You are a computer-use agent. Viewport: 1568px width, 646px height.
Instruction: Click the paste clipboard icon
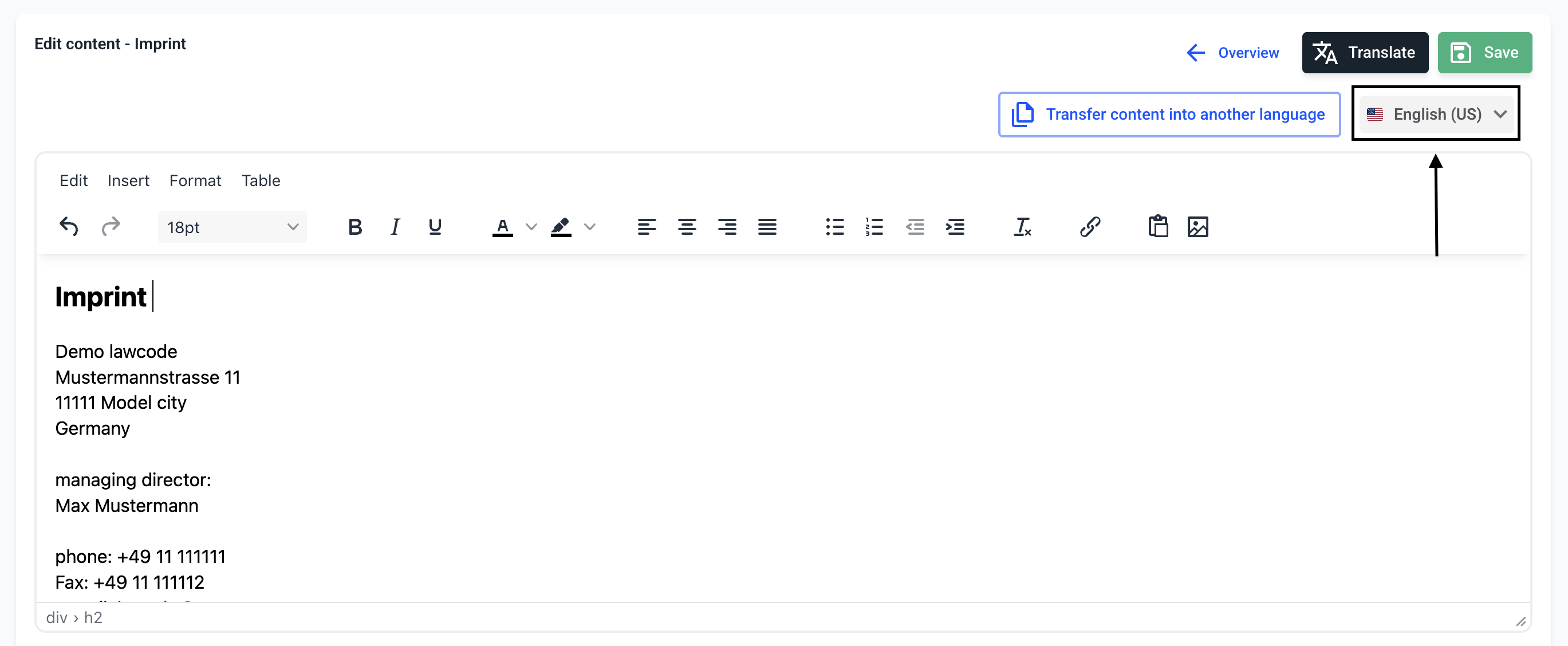coord(1158,226)
